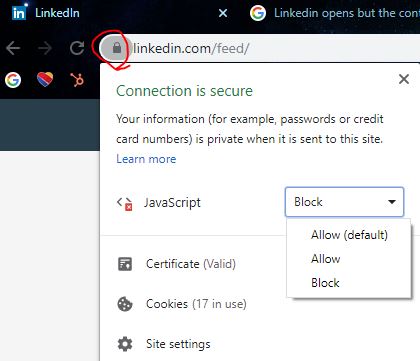Select Allow (default) option

[349, 235]
